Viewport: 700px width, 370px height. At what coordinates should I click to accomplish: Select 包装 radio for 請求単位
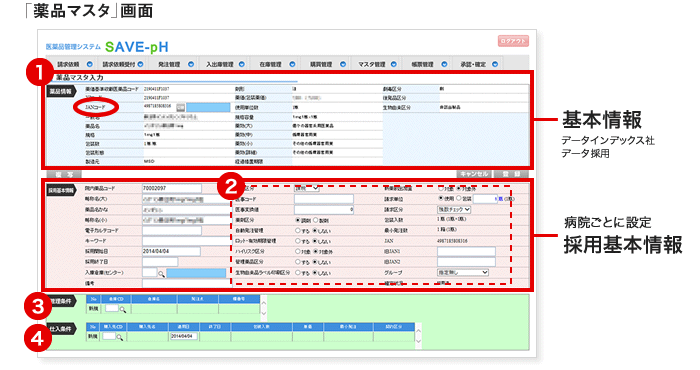(458, 198)
